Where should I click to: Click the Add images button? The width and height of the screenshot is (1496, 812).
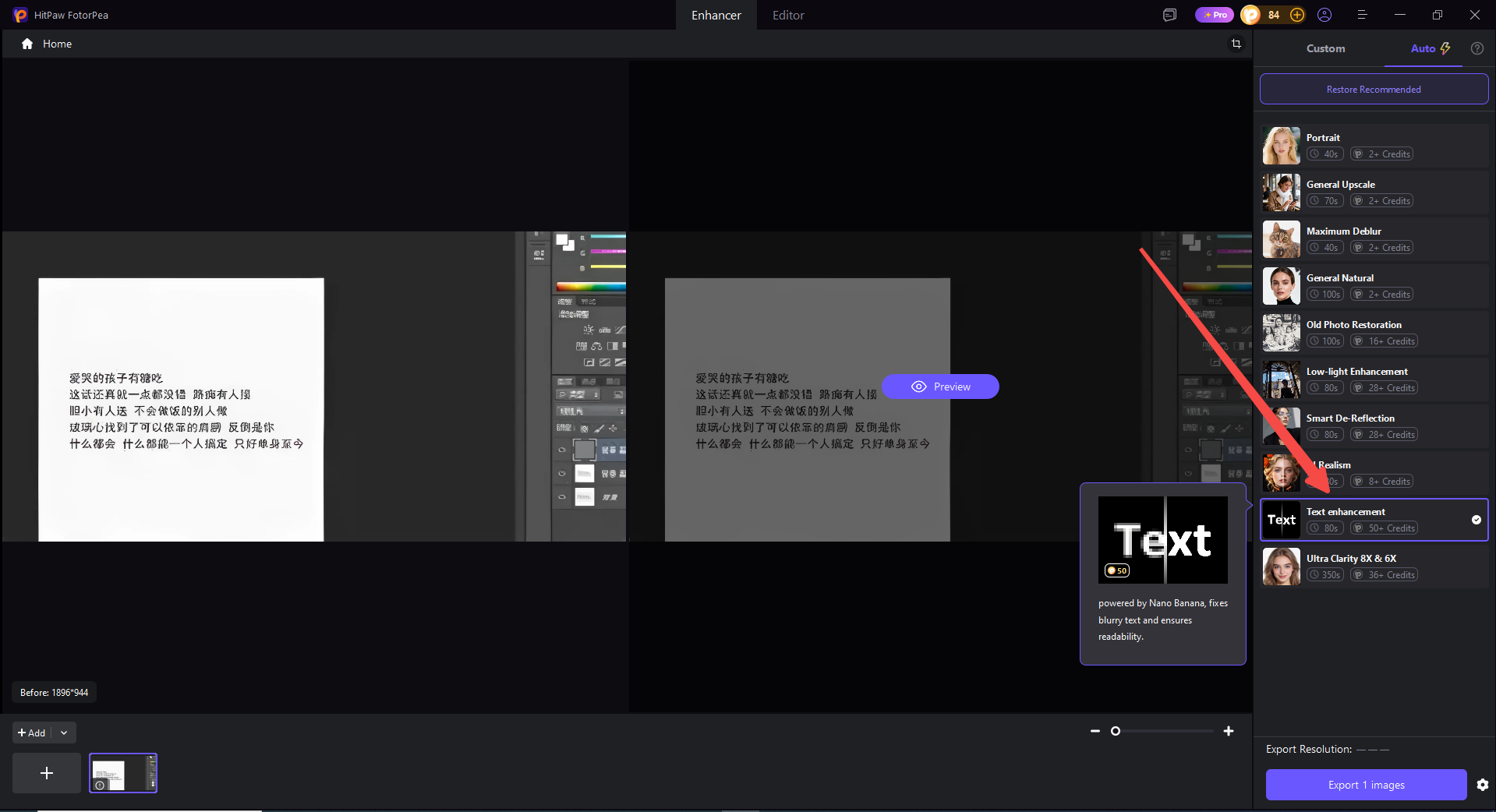point(32,733)
